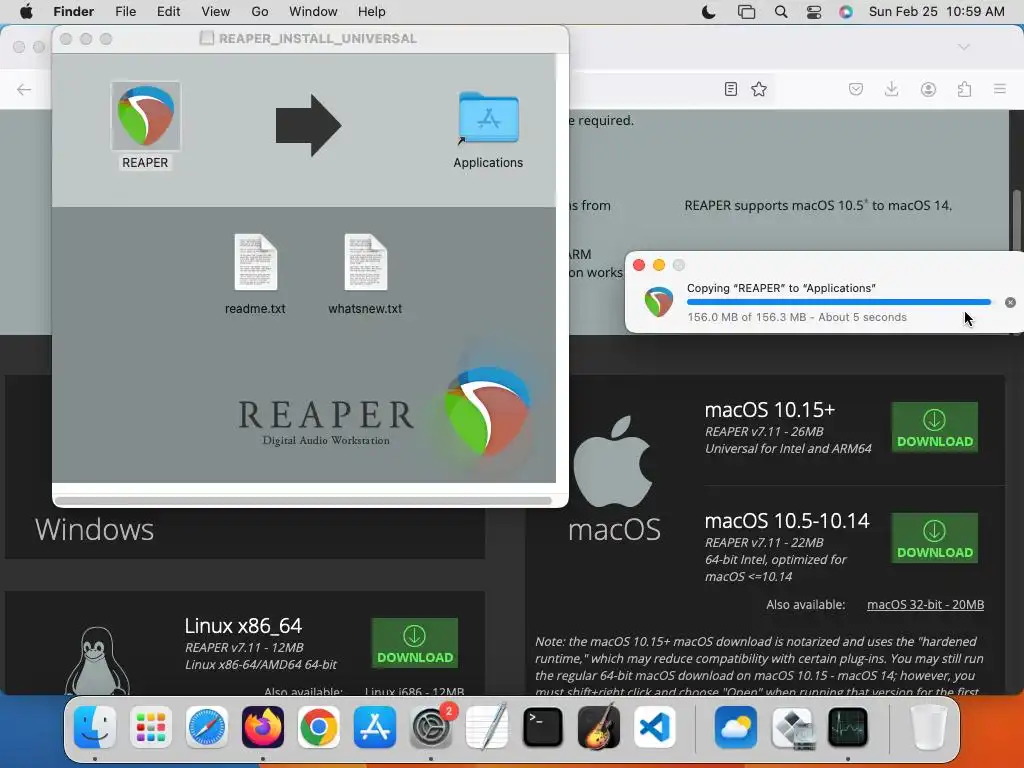This screenshot has height=768, width=1024.
Task: Open Disk Utility from the Dock
Action: pos(792,727)
